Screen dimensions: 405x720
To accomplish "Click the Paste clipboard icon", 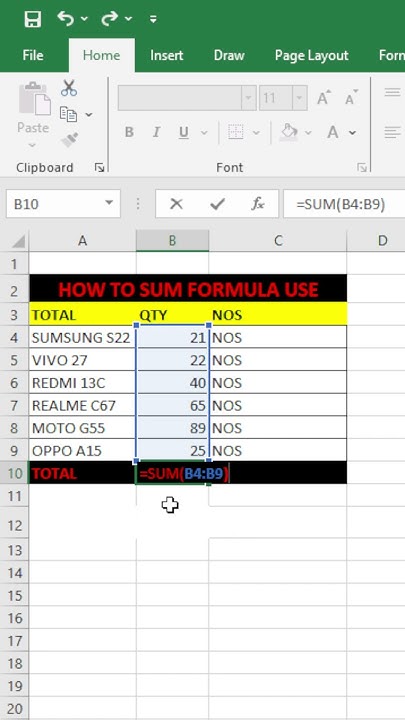I will 34,99.
